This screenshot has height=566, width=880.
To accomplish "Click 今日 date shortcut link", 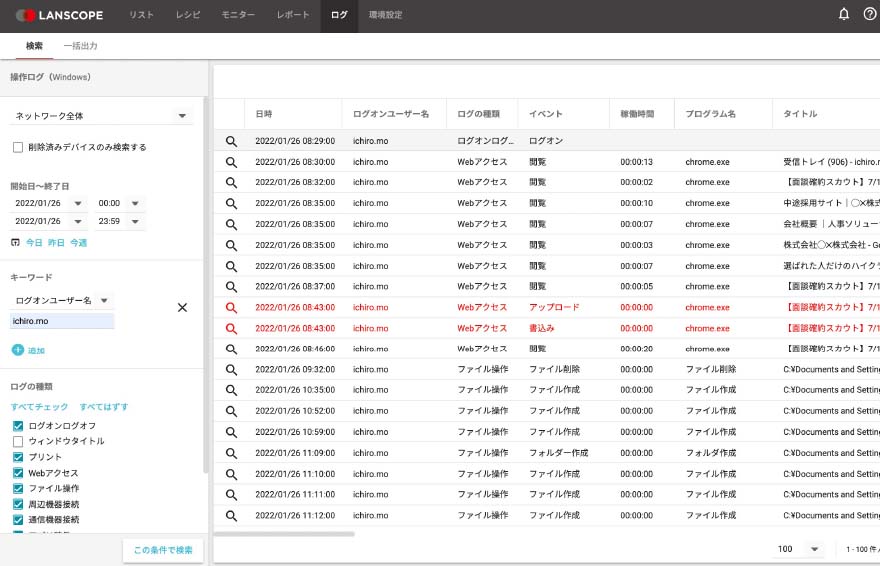I will [x=34, y=242].
